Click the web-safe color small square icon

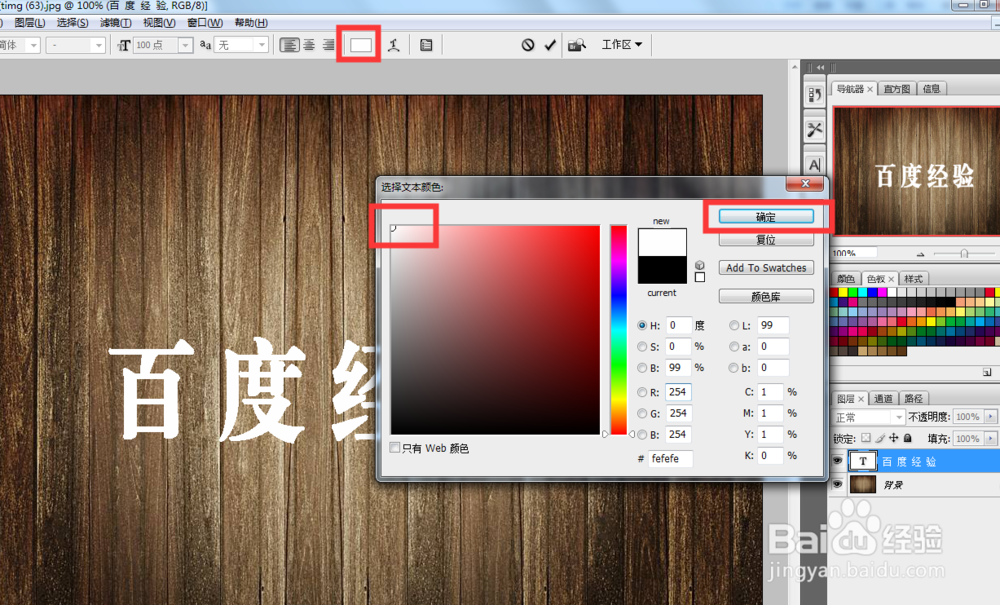[700, 277]
